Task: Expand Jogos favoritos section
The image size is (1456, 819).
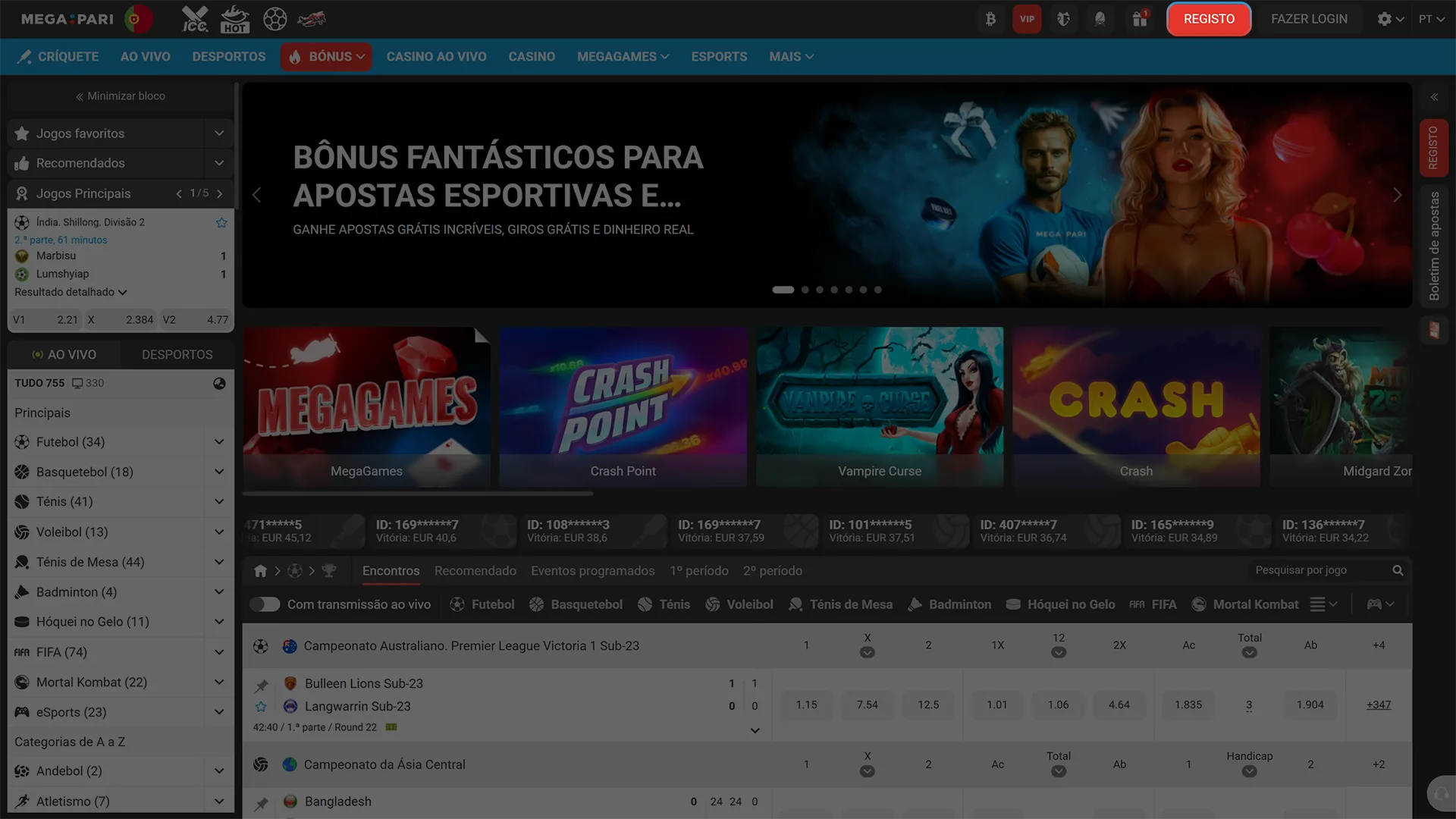Action: tap(218, 133)
